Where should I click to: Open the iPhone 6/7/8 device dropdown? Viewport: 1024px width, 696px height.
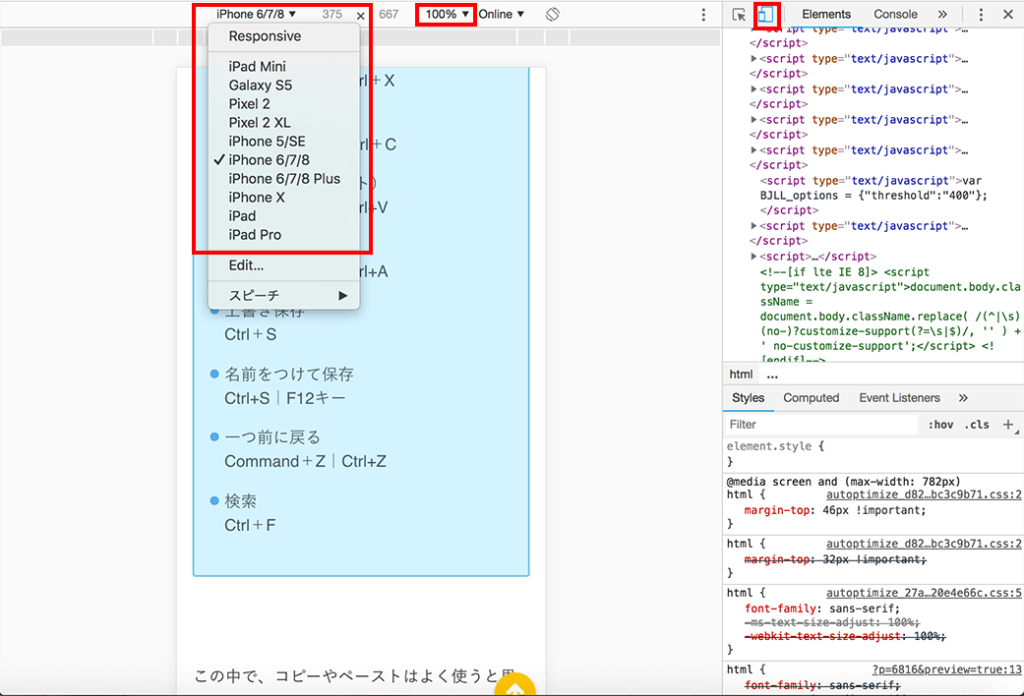(x=256, y=14)
